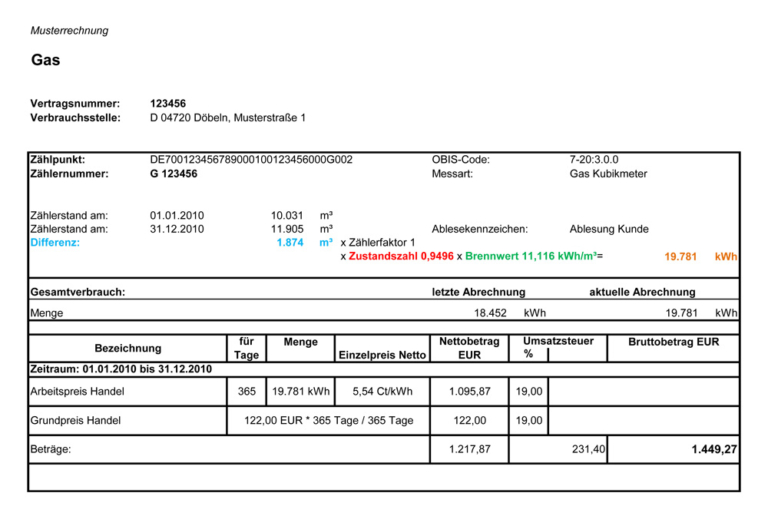768x516 pixels.
Task: Select the orange 19.781 kWh result
Action: pyautogui.click(x=700, y=257)
